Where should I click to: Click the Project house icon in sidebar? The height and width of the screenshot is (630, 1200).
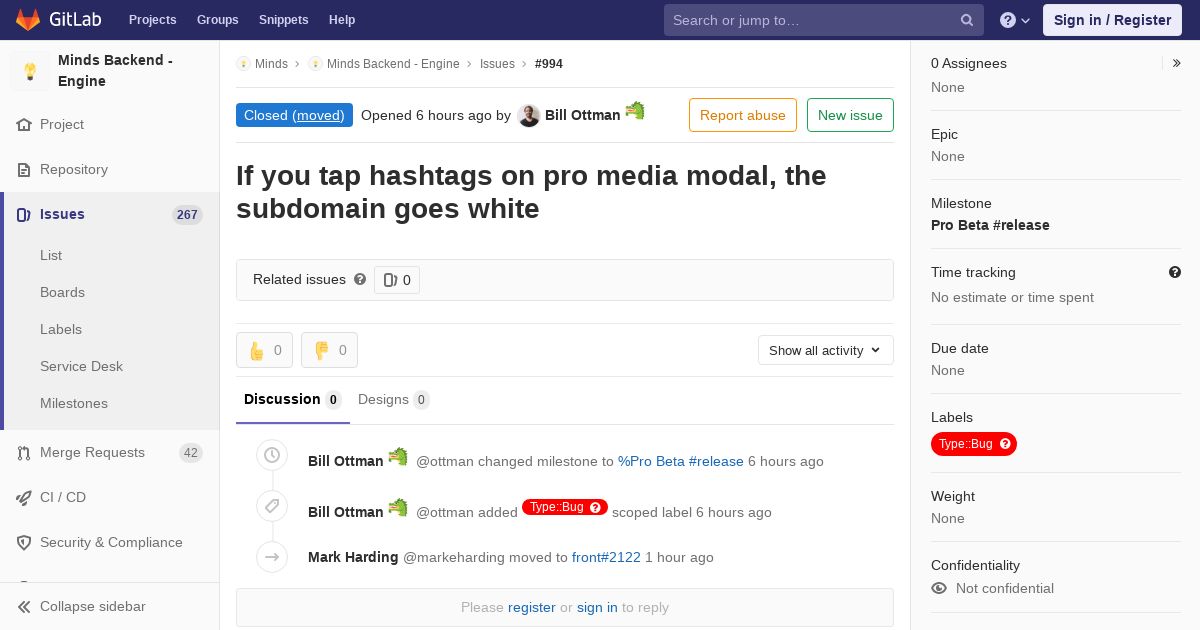(24, 125)
